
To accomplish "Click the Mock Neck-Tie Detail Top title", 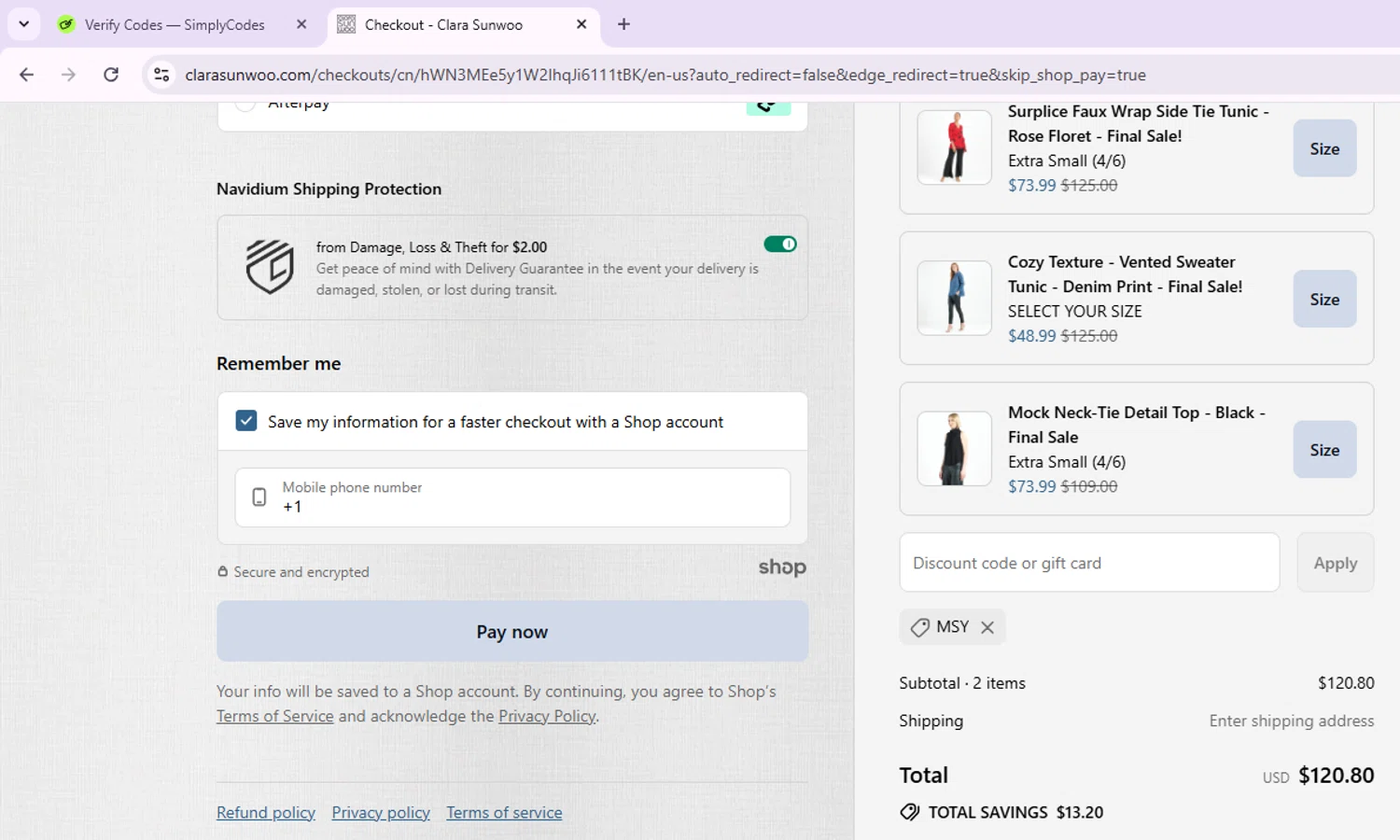I will [x=1137, y=425].
